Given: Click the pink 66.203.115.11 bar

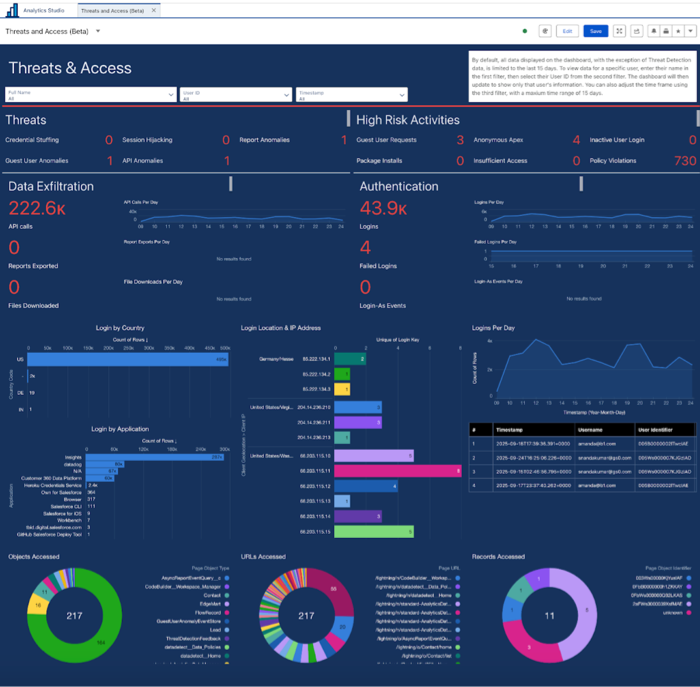Looking at the screenshot, I should pyautogui.click(x=397, y=471).
